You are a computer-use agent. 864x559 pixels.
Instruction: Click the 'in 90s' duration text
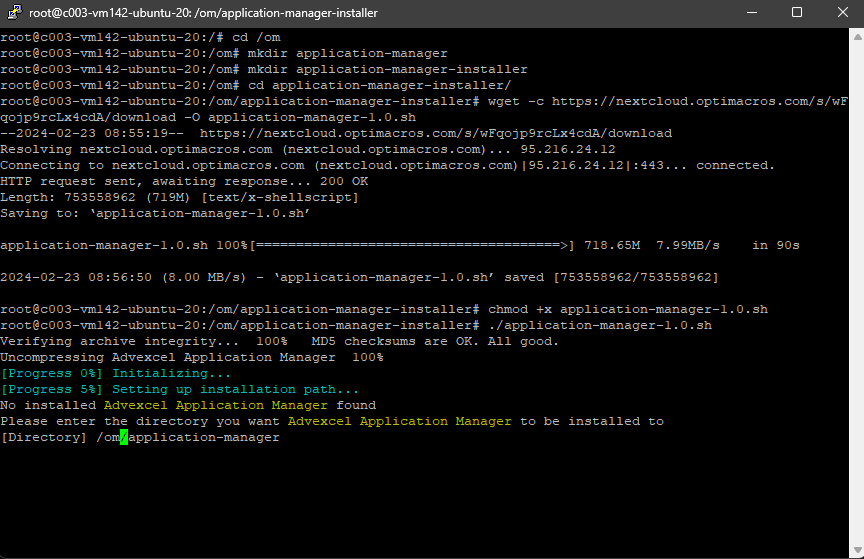pos(776,245)
